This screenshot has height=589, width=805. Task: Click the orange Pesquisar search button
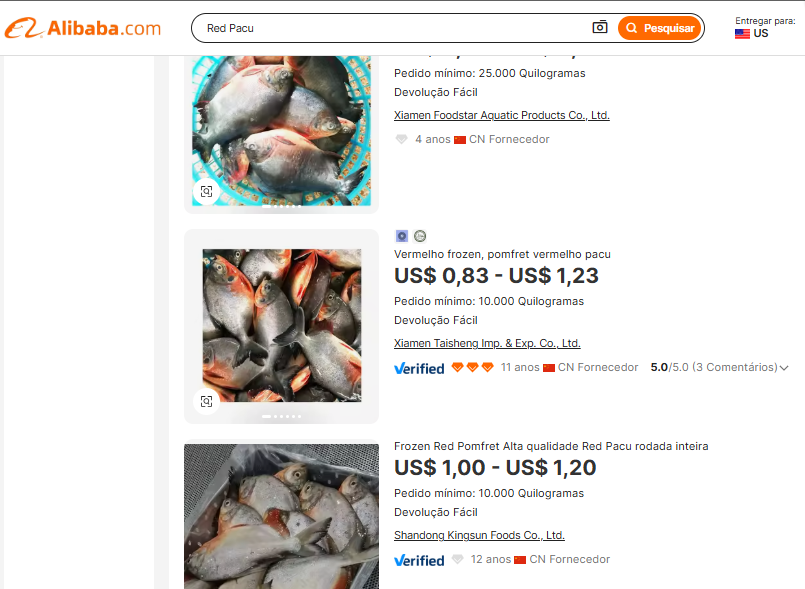pos(660,28)
